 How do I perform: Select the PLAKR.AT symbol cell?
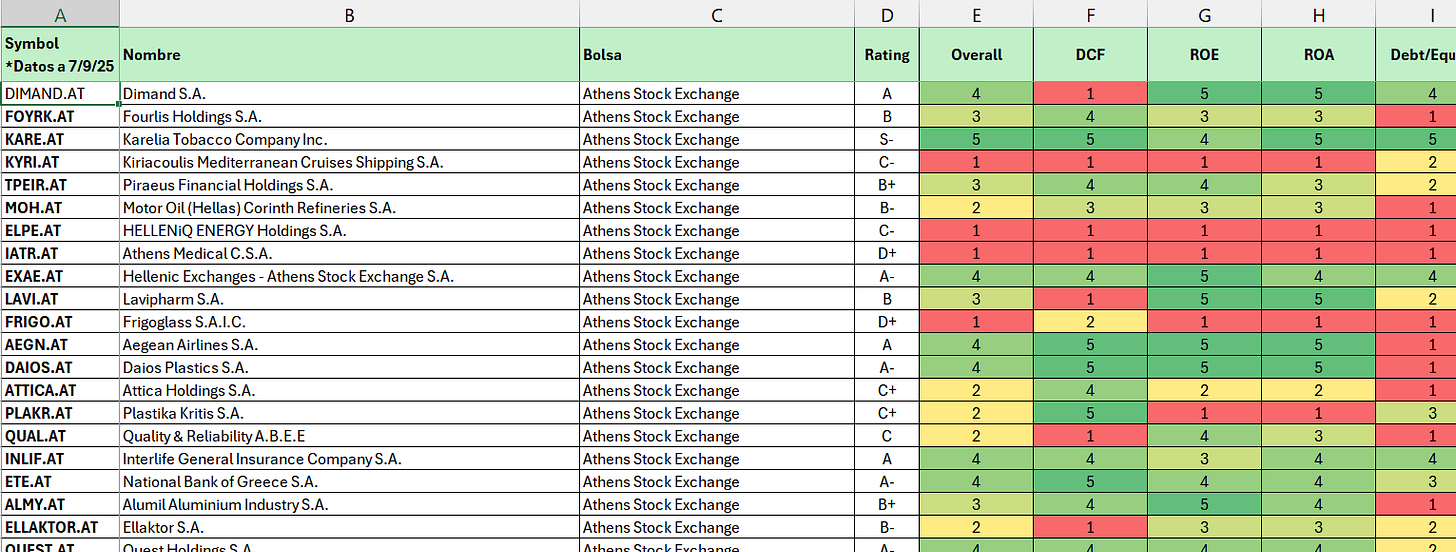60,413
